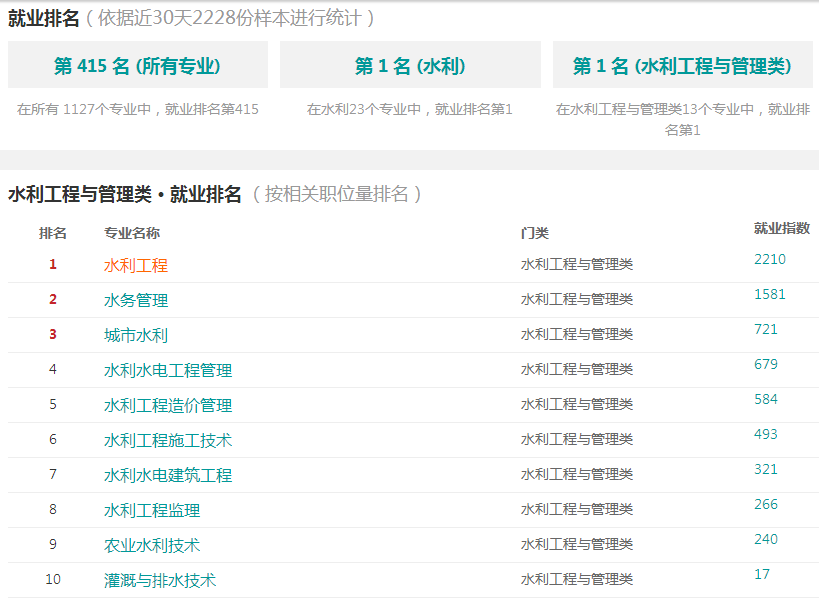The height and width of the screenshot is (601, 819).
Task: Open the 城市水利 major link
Action: (x=136, y=335)
